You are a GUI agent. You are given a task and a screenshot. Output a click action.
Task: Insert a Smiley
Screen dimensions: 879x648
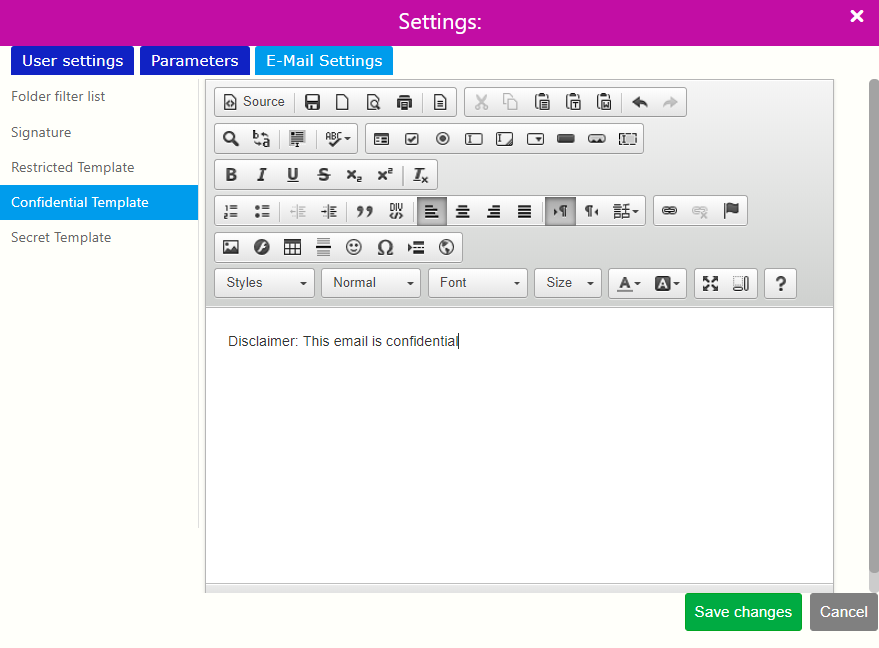pos(354,247)
